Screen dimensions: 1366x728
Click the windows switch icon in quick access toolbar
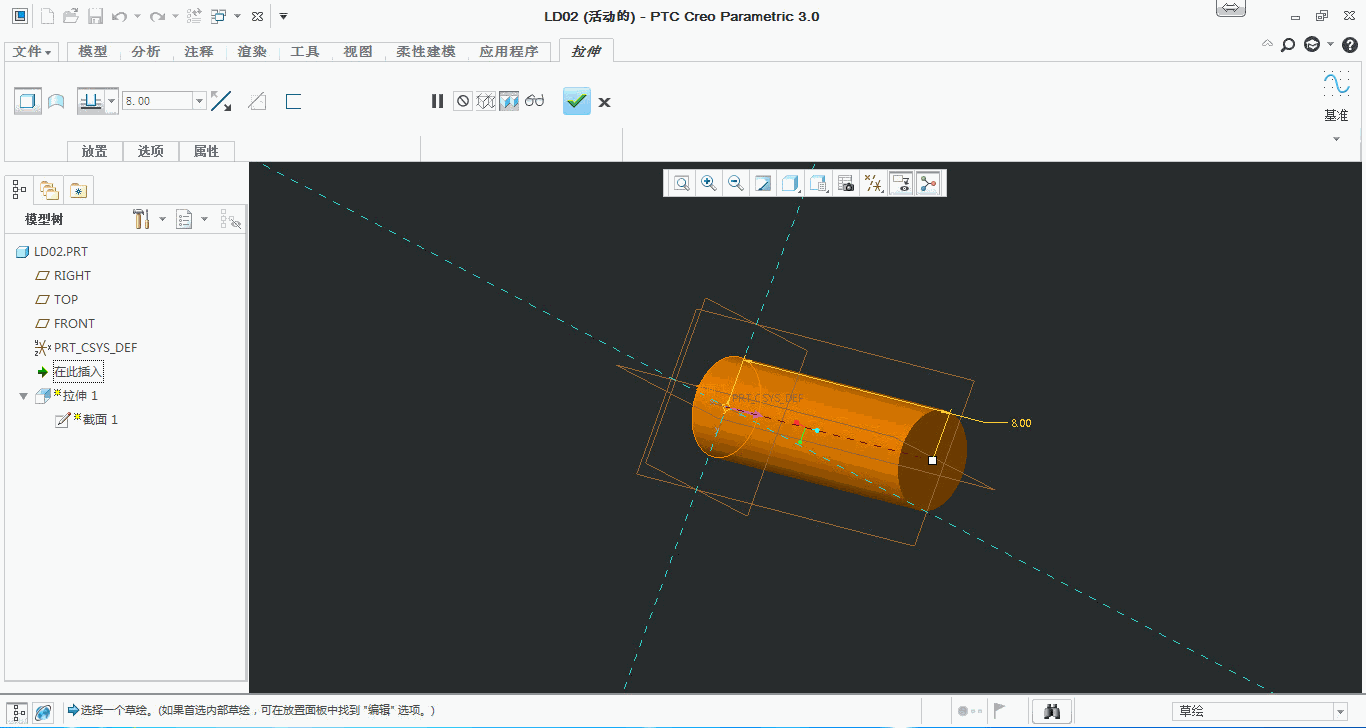(x=219, y=16)
